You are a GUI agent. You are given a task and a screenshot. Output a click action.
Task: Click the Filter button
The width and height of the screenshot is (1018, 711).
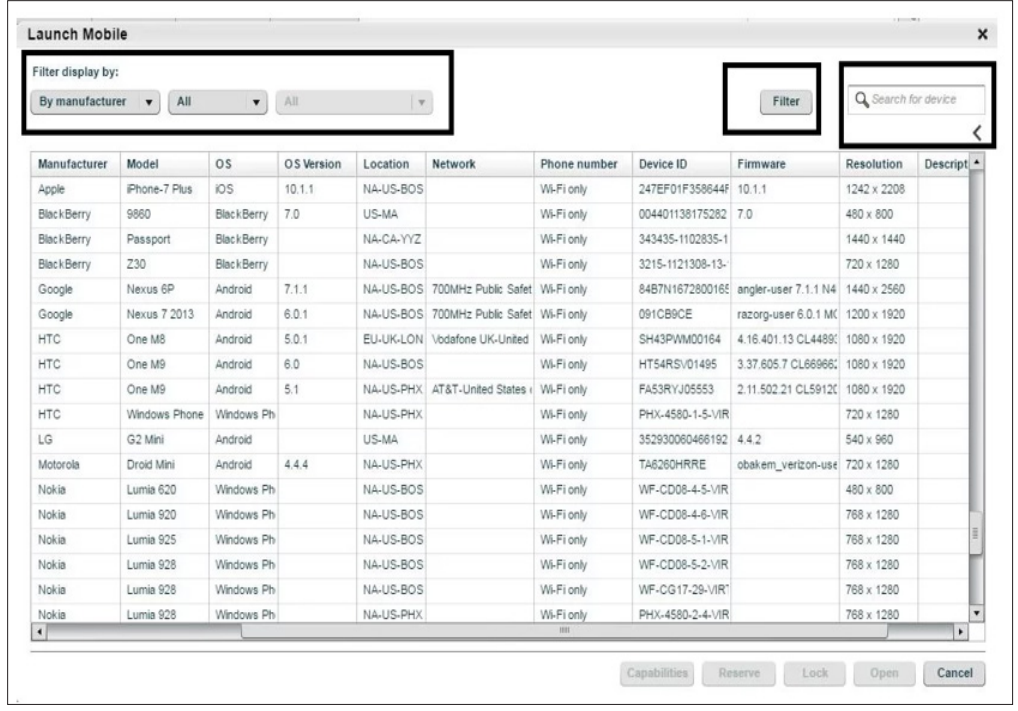(786, 101)
